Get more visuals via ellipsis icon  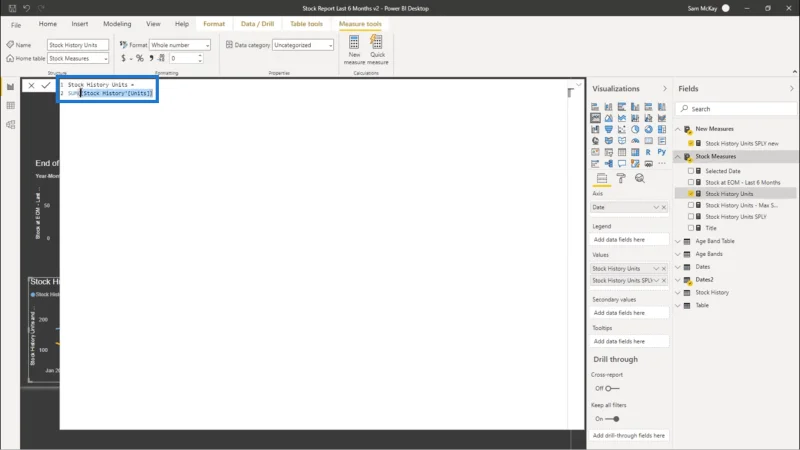662,164
